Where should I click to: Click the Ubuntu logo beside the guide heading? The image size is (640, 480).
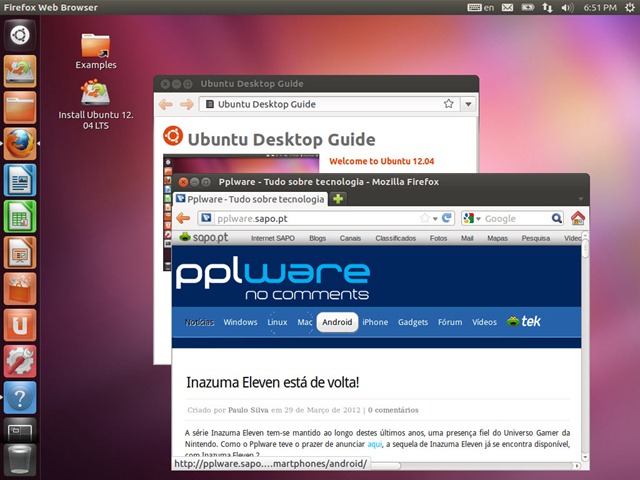(x=173, y=136)
